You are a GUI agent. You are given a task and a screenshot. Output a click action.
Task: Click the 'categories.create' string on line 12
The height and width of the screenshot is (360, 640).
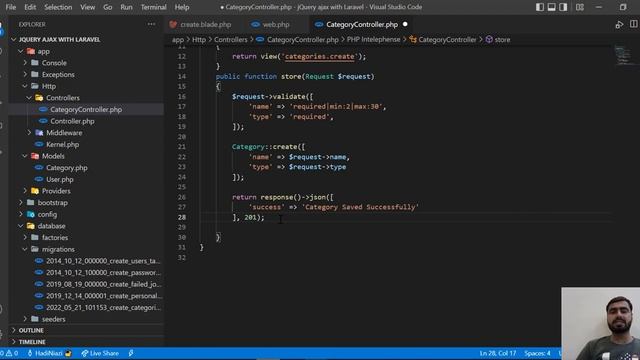coord(320,56)
